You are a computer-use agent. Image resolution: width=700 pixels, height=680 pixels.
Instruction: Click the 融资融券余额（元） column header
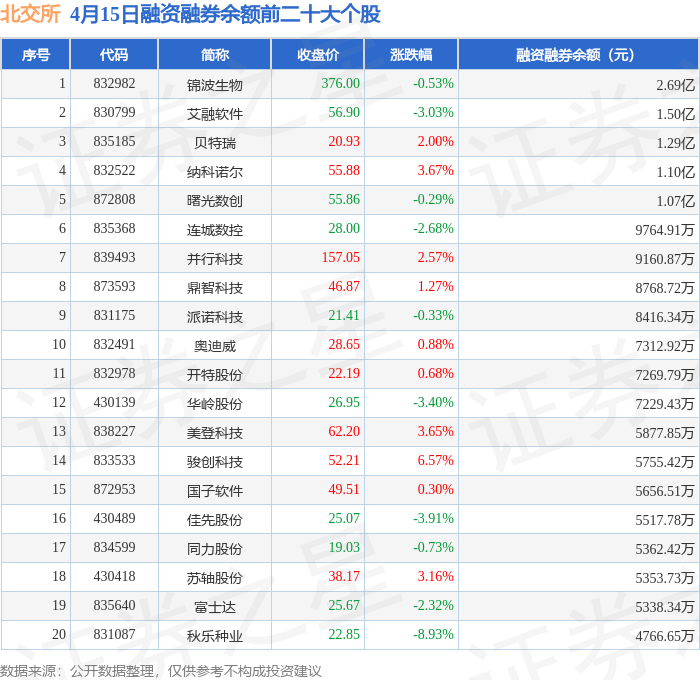578,54
